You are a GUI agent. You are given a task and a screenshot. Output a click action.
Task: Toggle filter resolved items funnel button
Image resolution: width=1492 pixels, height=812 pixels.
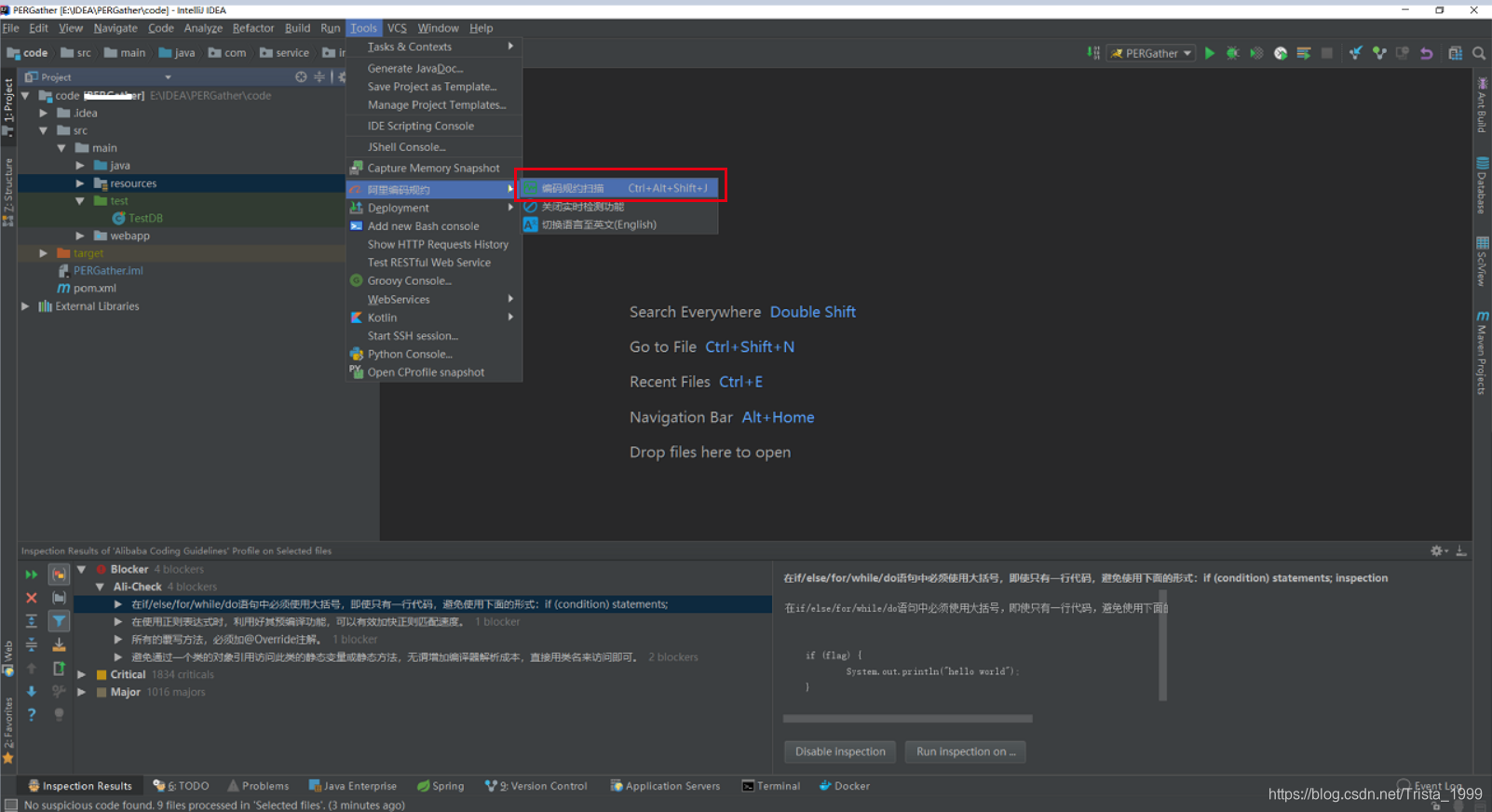point(59,621)
